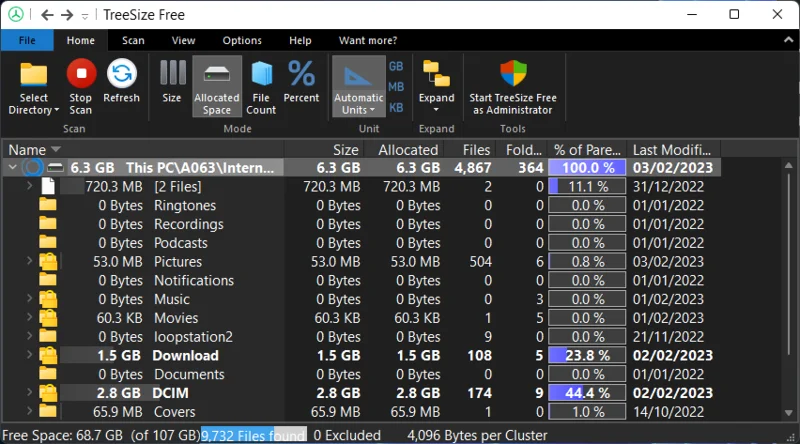Select the Recordings folder icon

pyautogui.click(x=48, y=224)
